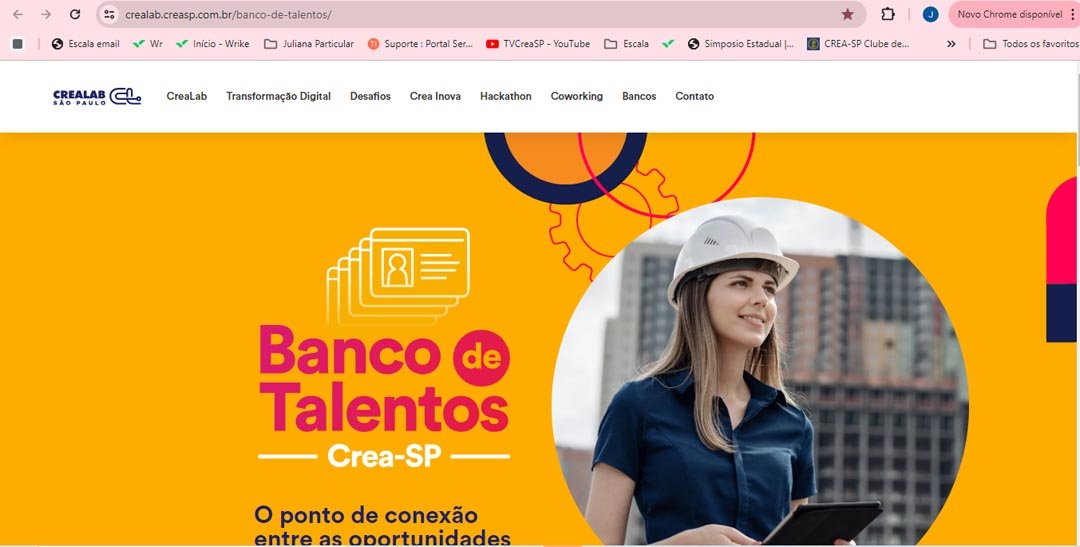Open the site information icon in address bar

point(110,14)
